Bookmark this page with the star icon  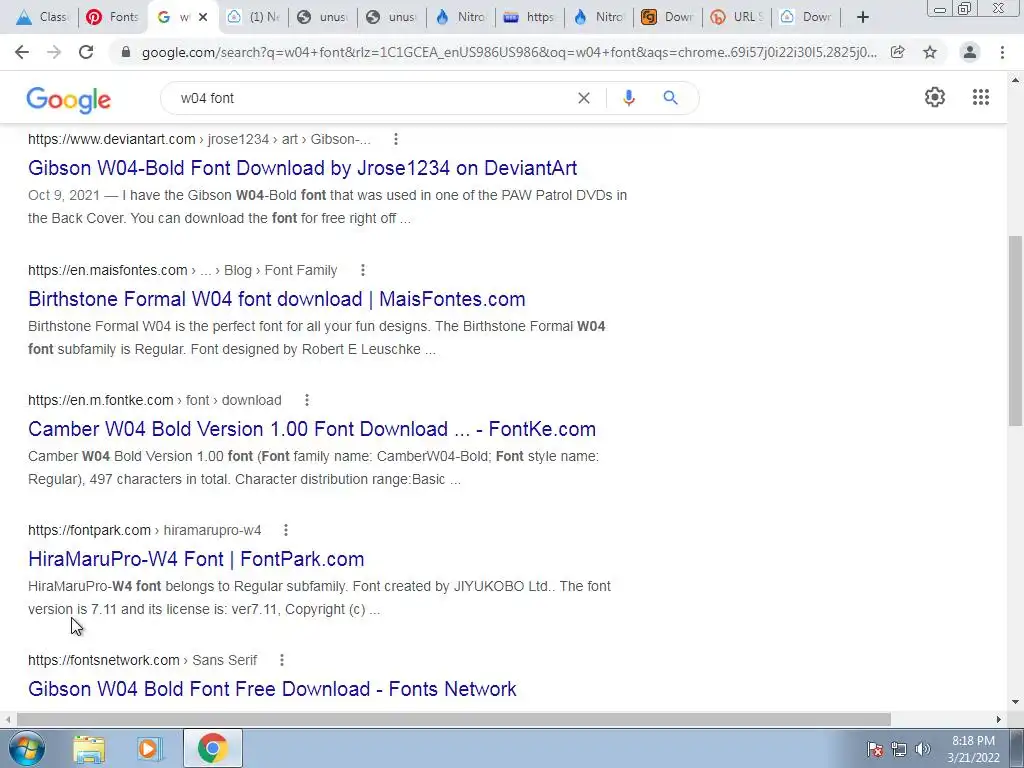click(930, 52)
